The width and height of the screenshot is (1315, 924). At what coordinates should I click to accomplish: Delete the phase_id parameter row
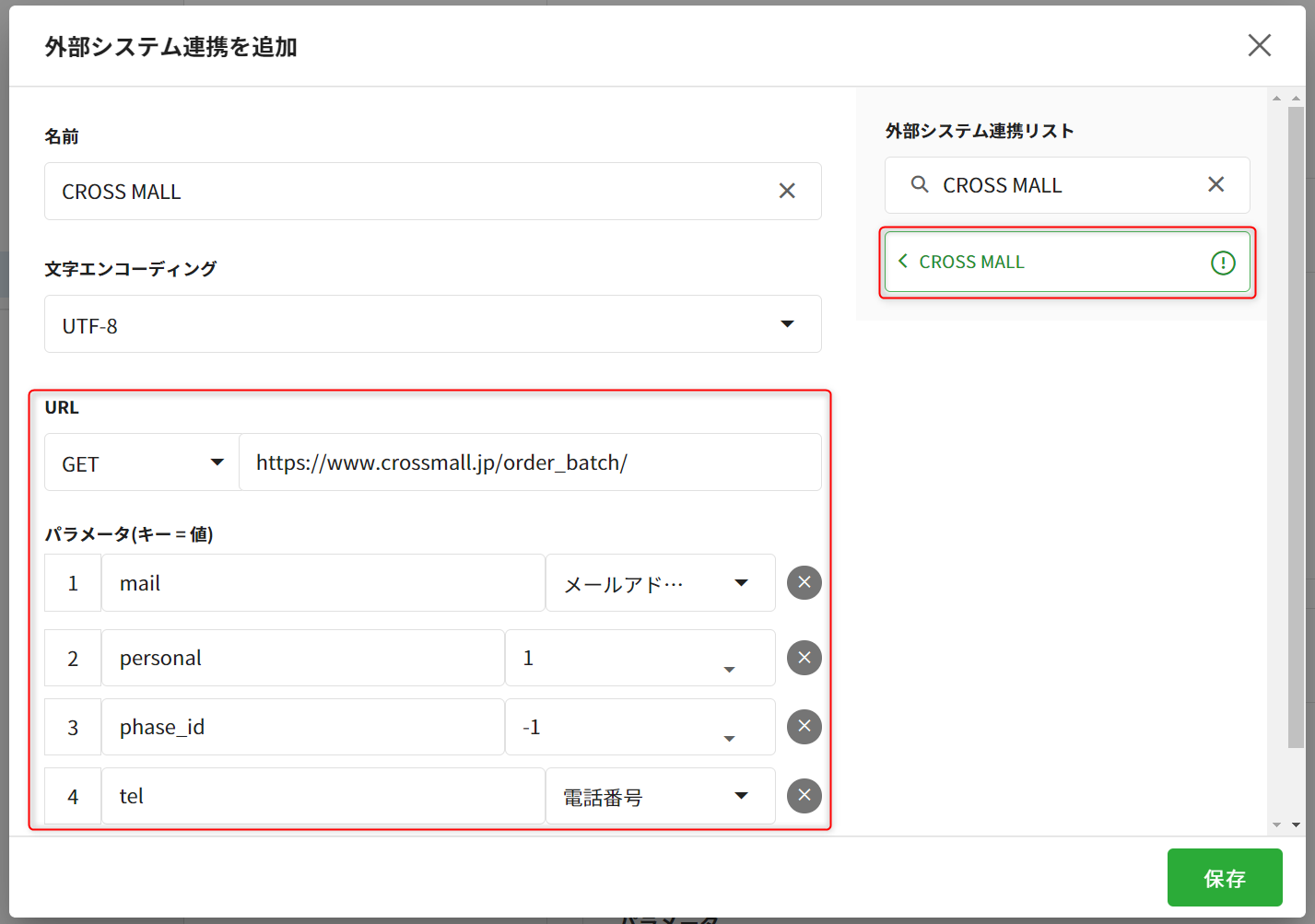point(804,727)
